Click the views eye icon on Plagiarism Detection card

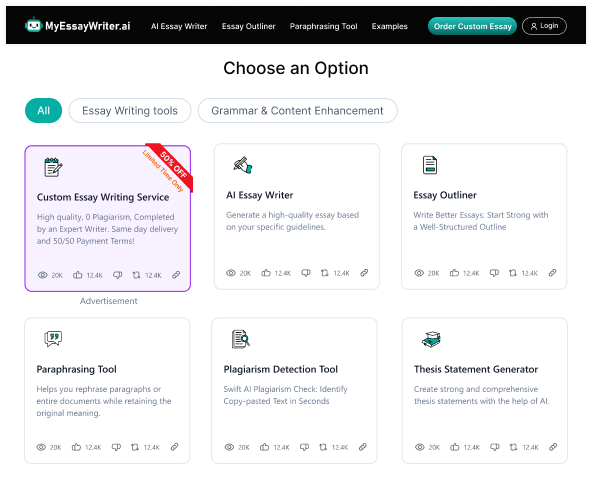pyautogui.click(x=229, y=447)
